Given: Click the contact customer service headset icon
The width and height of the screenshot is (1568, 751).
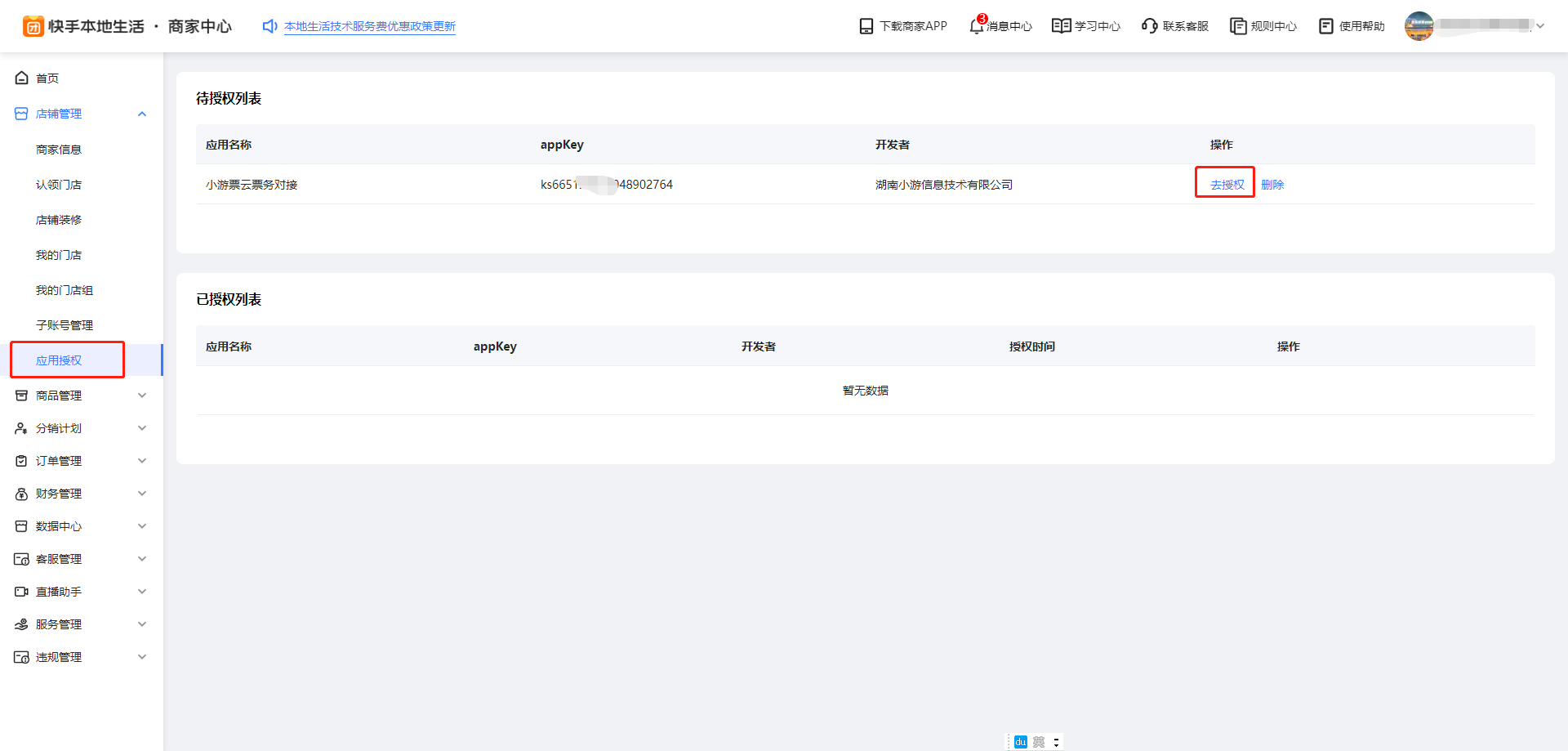Looking at the screenshot, I should click(x=1149, y=26).
